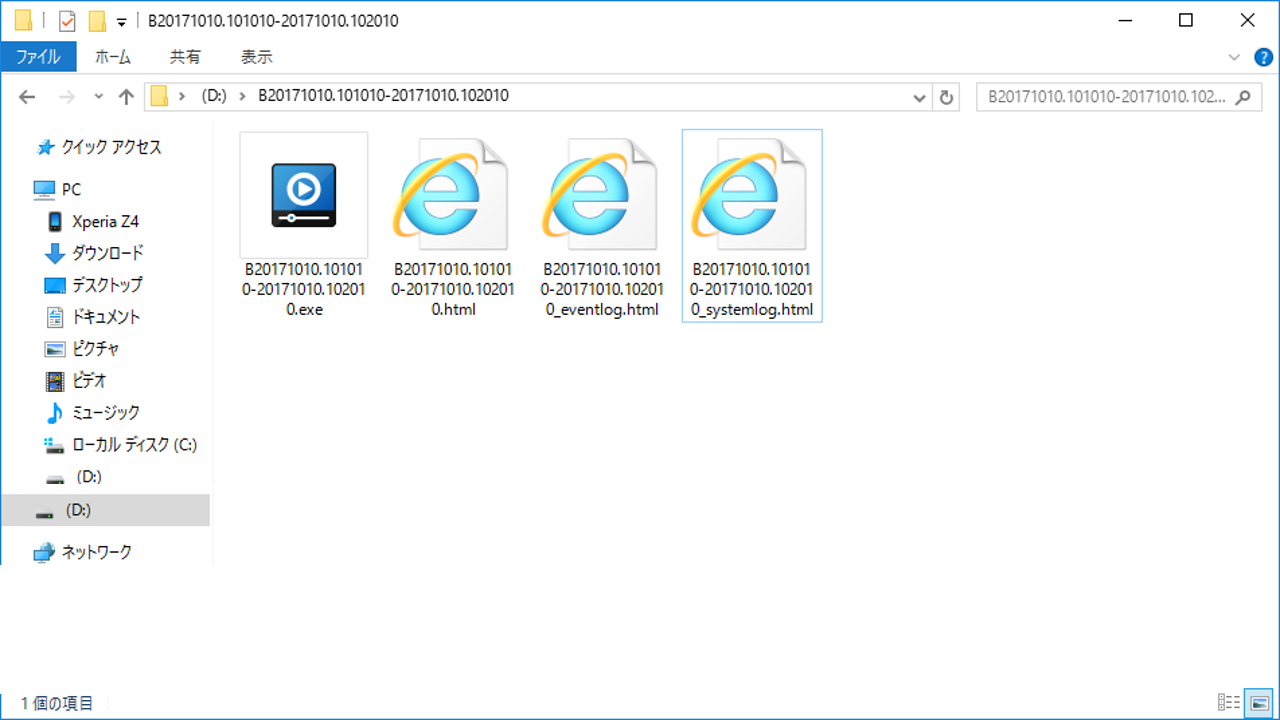The height and width of the screenshot is (720, 1280).
Task: Open ローカル ディスク (C:) in the navigation pane
Action: pos(134,445)
